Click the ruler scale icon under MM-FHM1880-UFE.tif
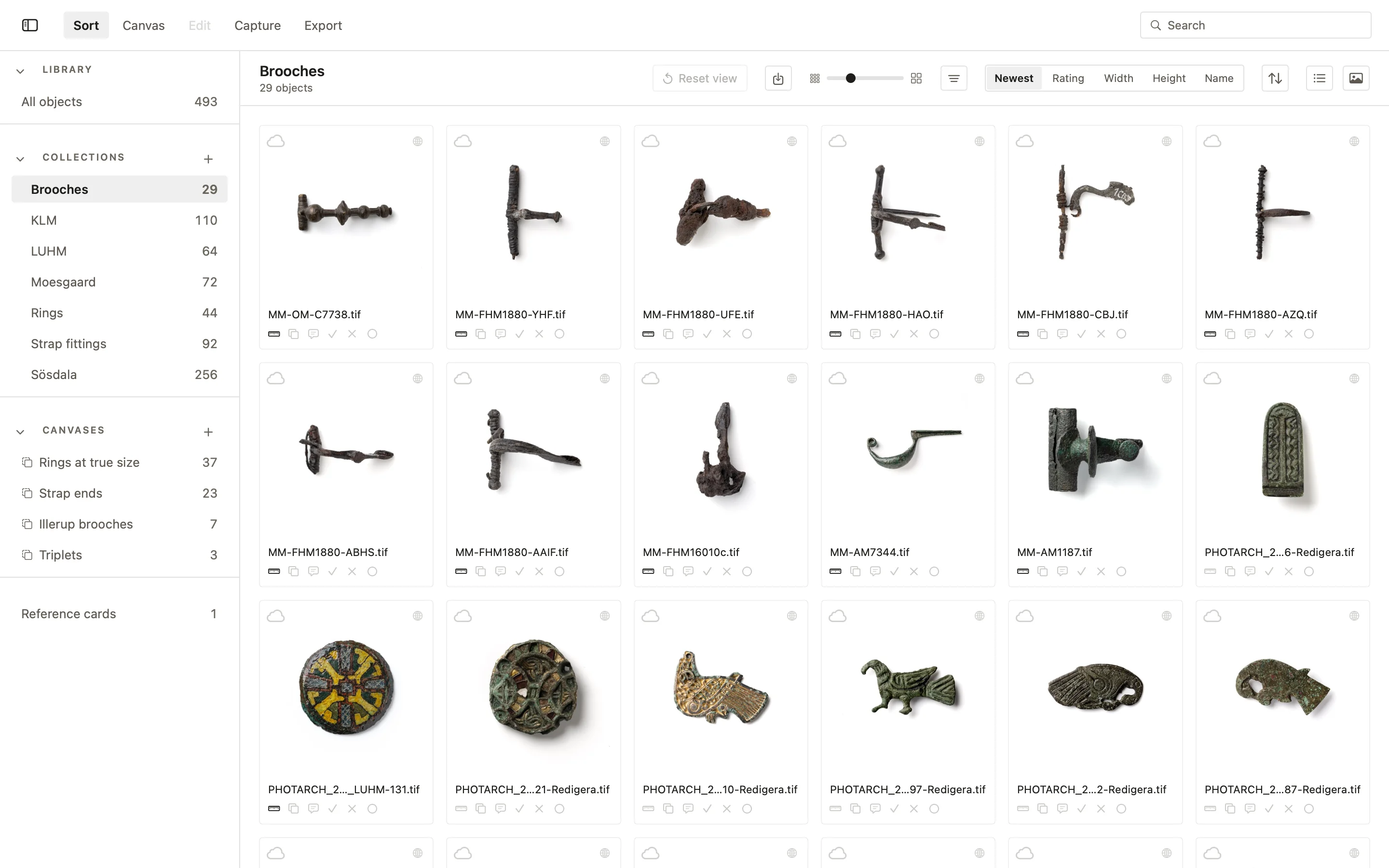Image resolution: width=1389 pixels, height=868 pixels. (x=648, y=334)
